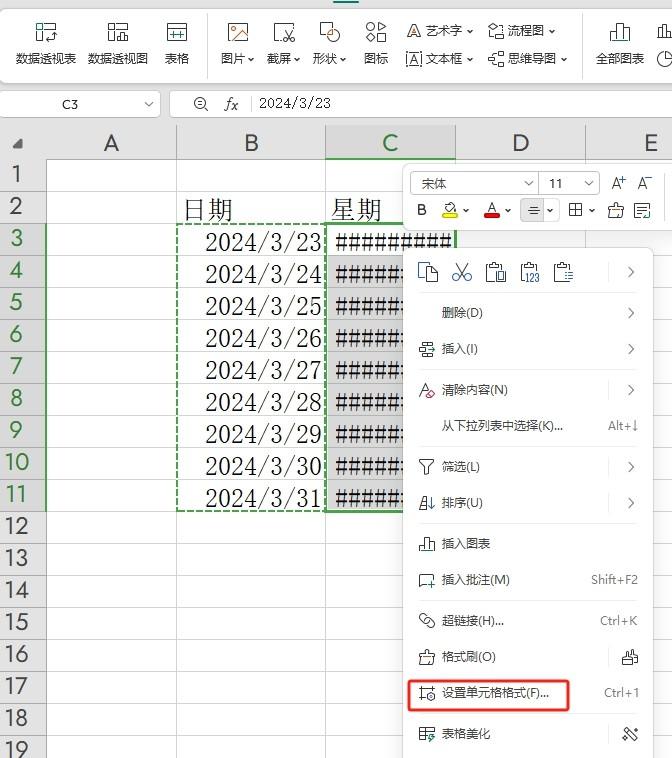Click cell containing 2024/3/31

click(251, 496)
